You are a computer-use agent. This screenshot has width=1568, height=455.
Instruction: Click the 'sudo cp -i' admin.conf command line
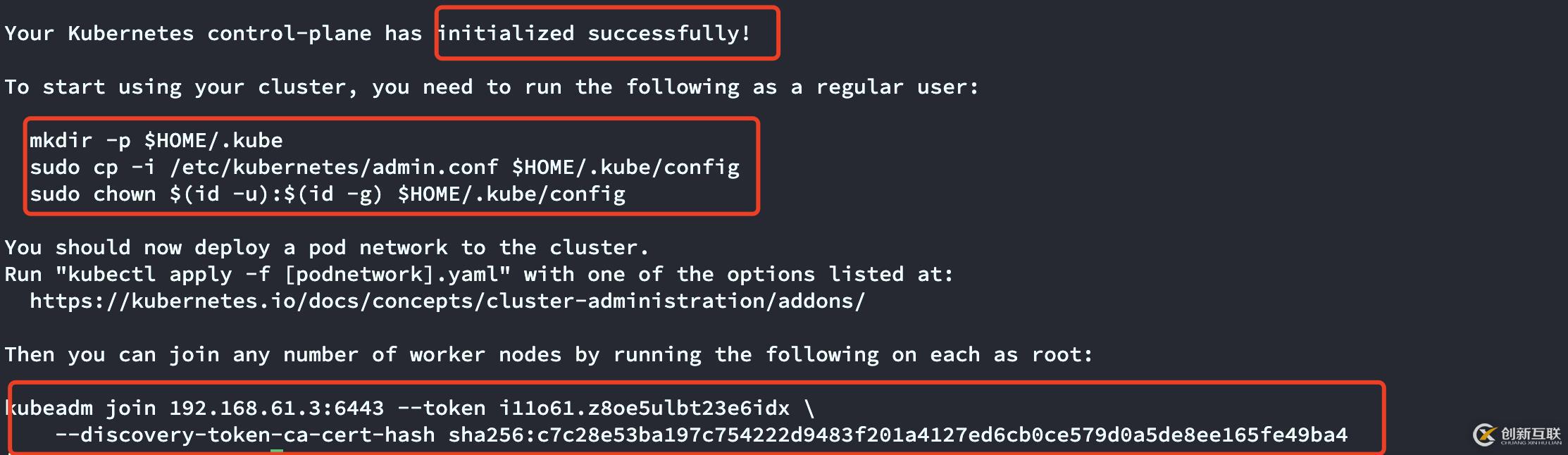[385, 168]
